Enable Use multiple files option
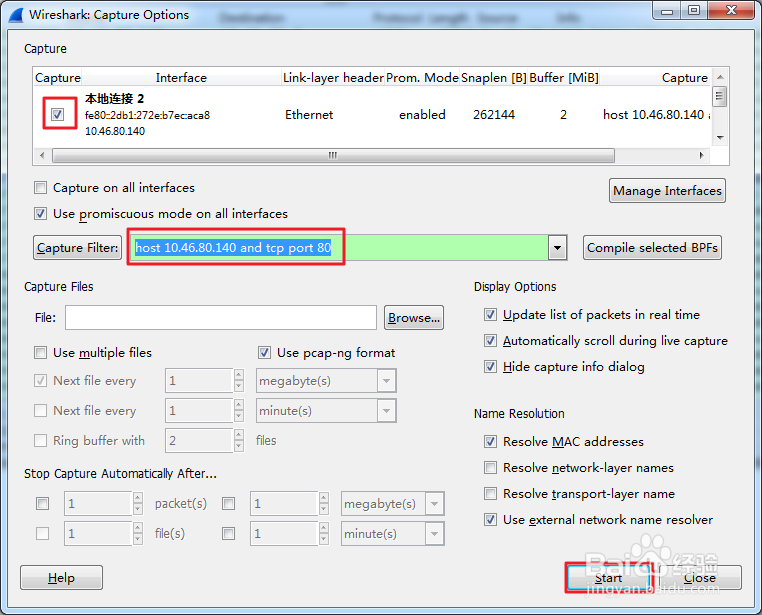The image size is (762, 615). [x=40, y=353]
